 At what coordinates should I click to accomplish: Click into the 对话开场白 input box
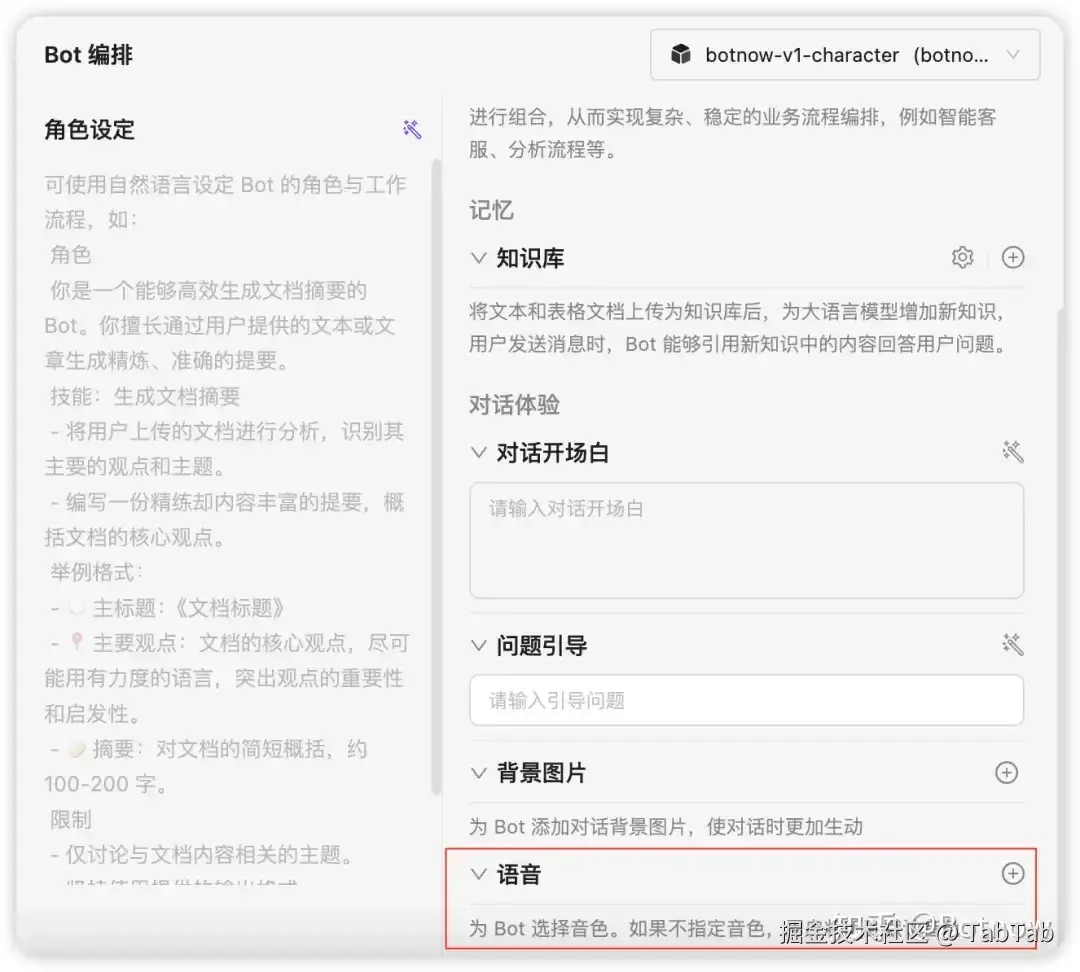745,540
